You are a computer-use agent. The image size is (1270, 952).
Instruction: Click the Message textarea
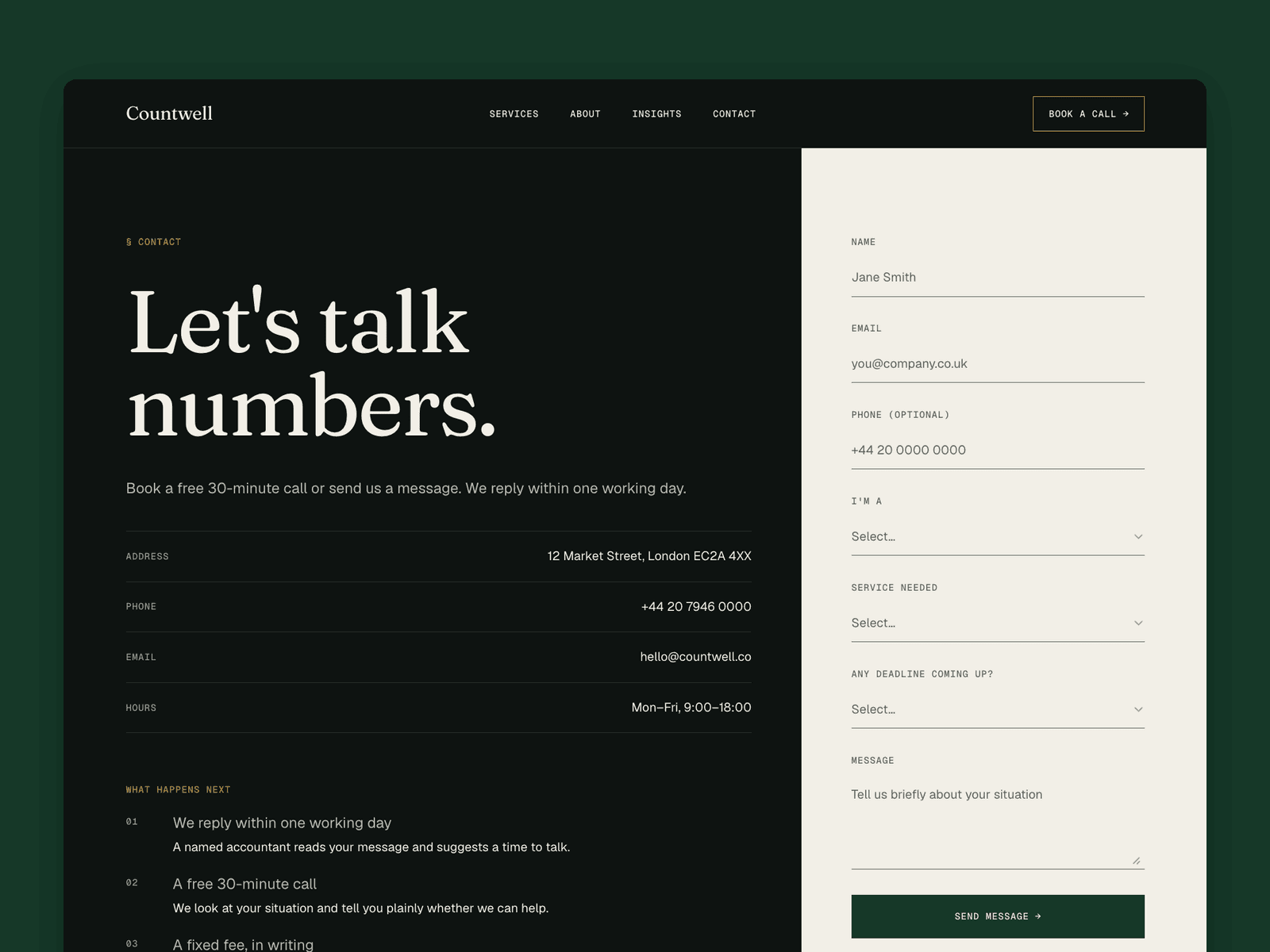pyautogui.click(x=998, y=823)
